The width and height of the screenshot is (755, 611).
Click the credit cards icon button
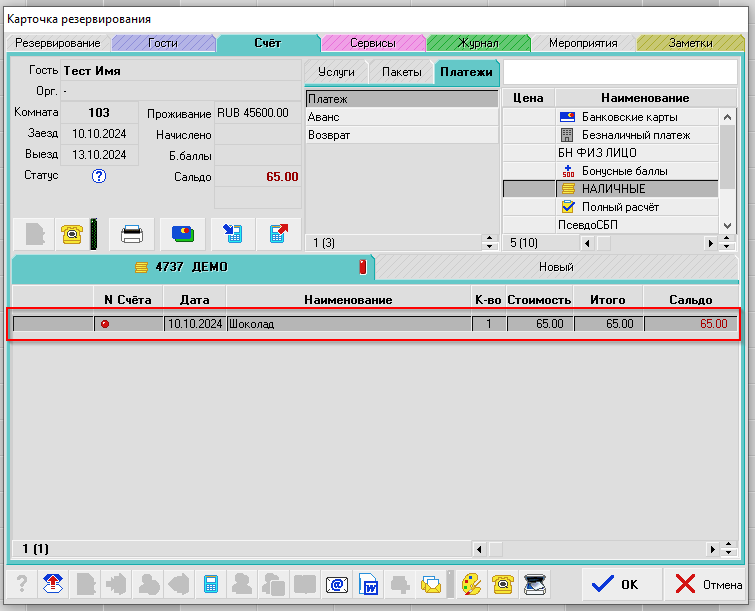tap(182, 234)
